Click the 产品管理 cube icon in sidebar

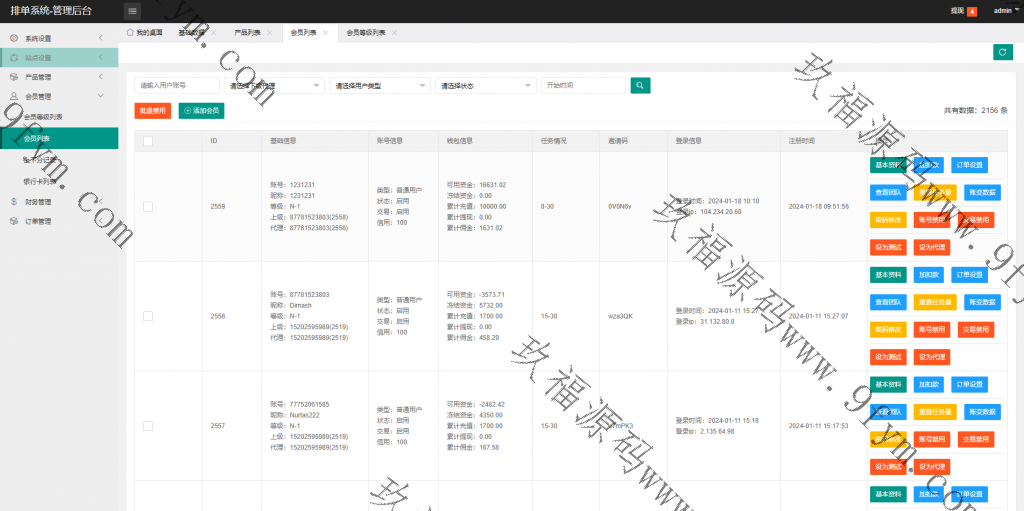point(14,77)
